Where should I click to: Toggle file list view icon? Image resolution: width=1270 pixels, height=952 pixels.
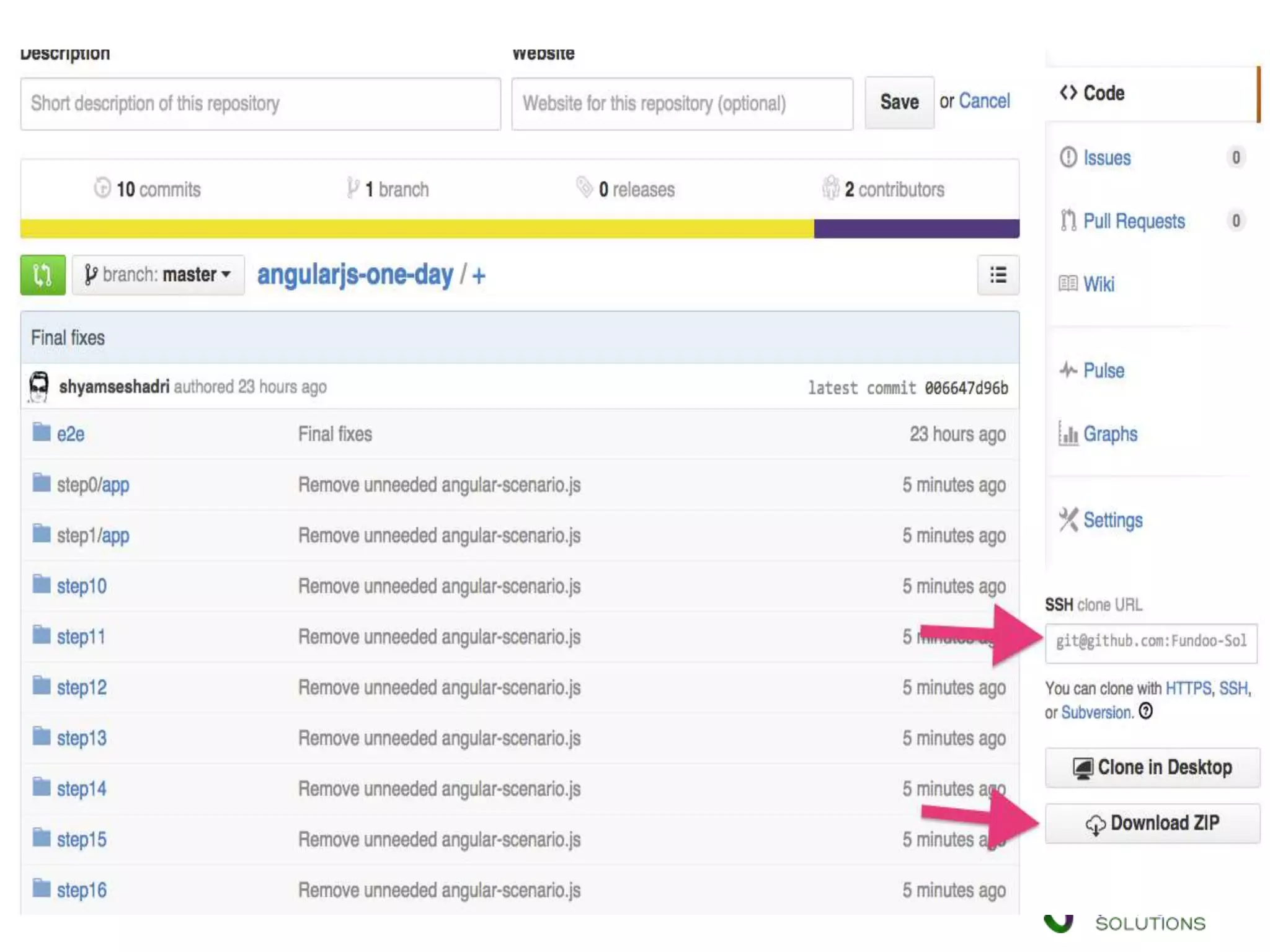click(998, 275)
